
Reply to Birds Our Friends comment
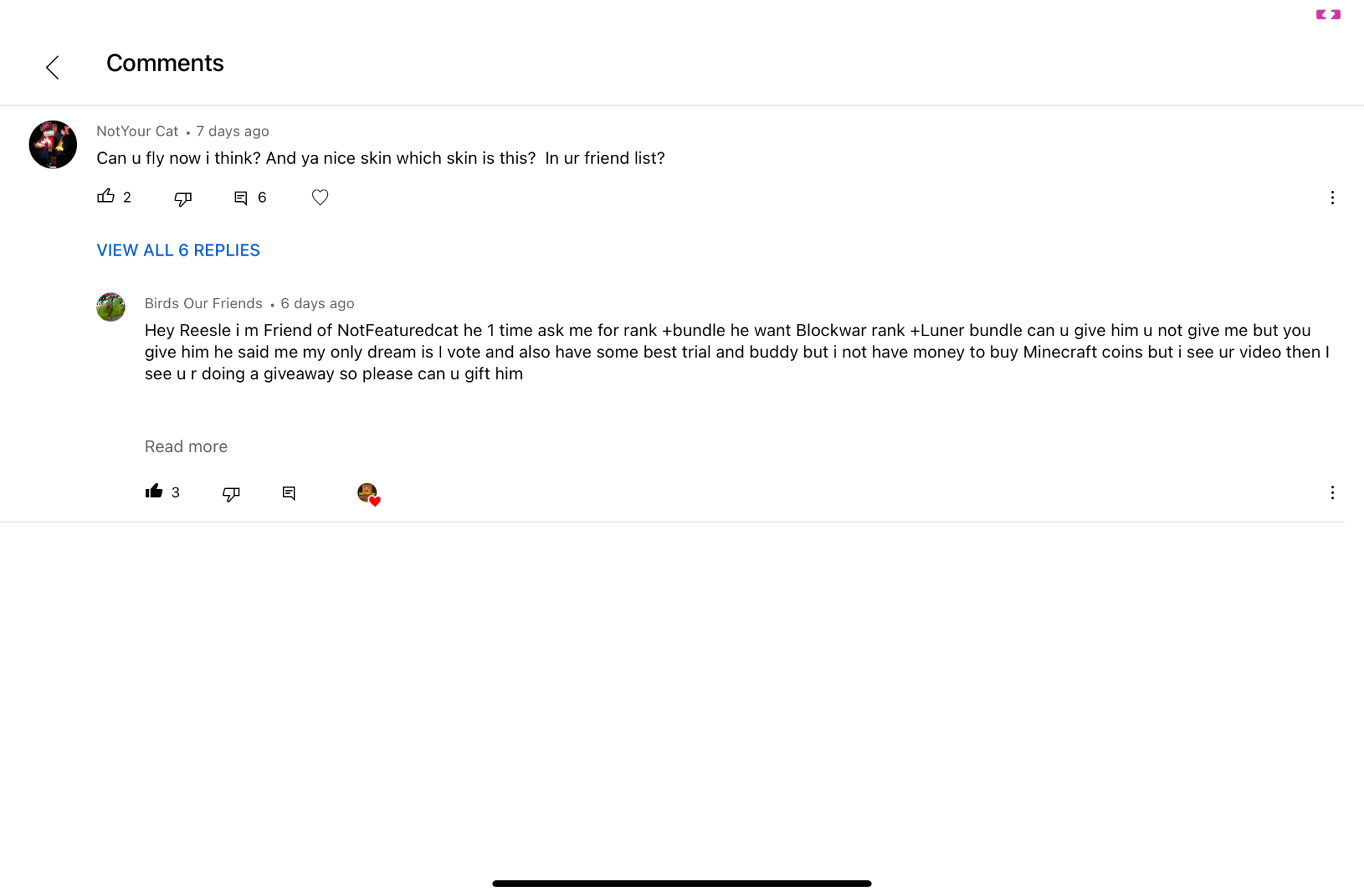(289, 493)
